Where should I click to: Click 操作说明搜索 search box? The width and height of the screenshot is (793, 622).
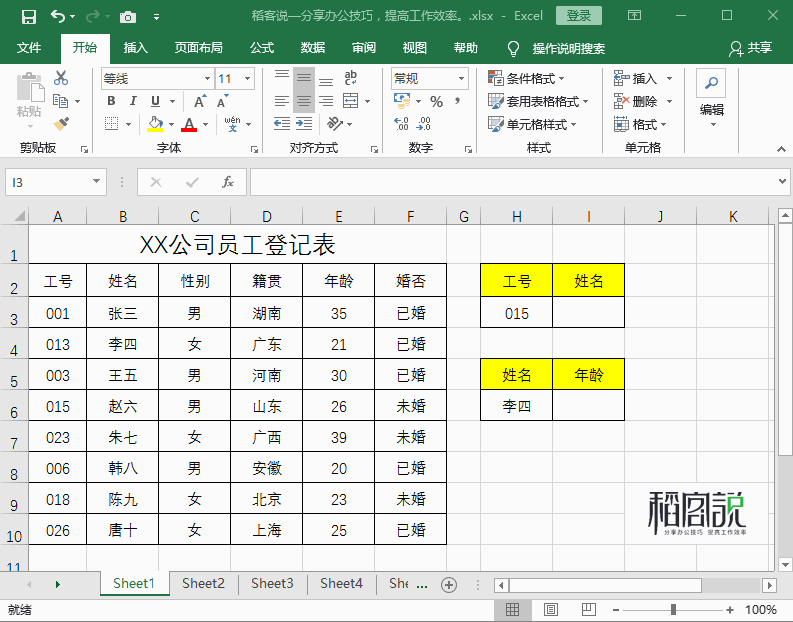(568, 49)
